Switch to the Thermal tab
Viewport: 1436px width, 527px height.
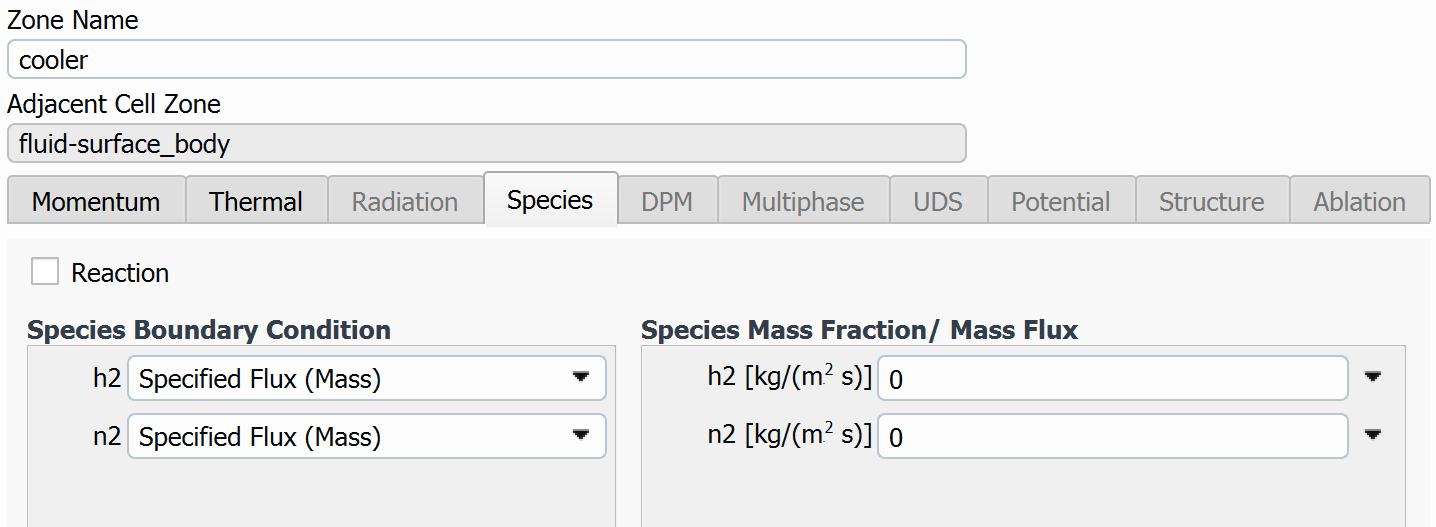(256, 202)
